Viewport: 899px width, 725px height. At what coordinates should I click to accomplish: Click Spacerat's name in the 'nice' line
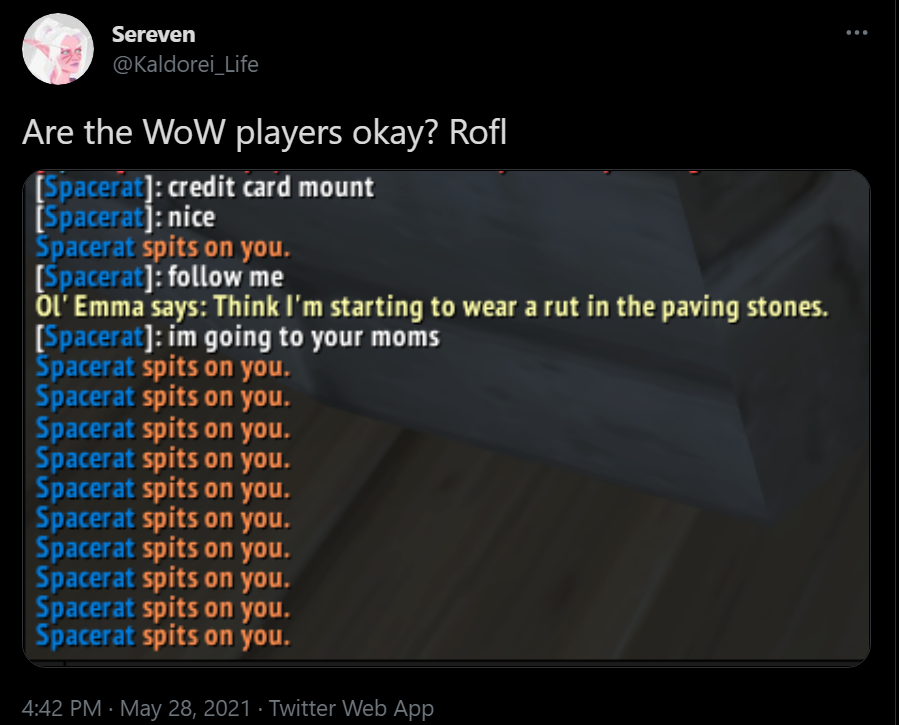pyautogui.click(x=94, y=217)
